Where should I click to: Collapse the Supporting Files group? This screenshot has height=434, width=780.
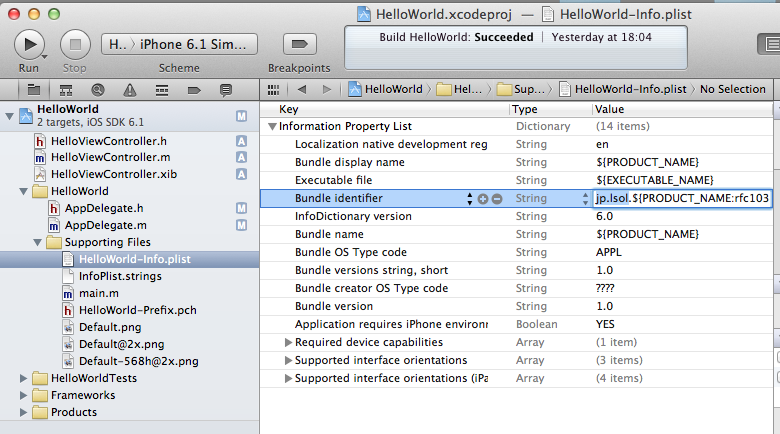[37, 242]
